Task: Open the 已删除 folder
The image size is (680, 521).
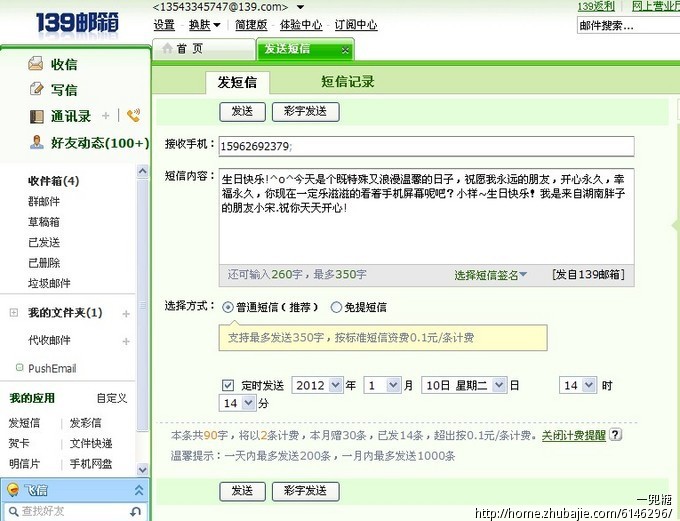Action: [x=44, y=263]
